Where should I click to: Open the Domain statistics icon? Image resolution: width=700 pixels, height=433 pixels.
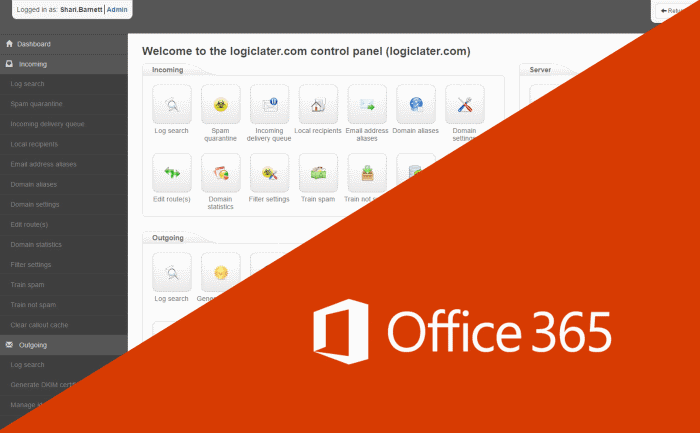[220, 173]
